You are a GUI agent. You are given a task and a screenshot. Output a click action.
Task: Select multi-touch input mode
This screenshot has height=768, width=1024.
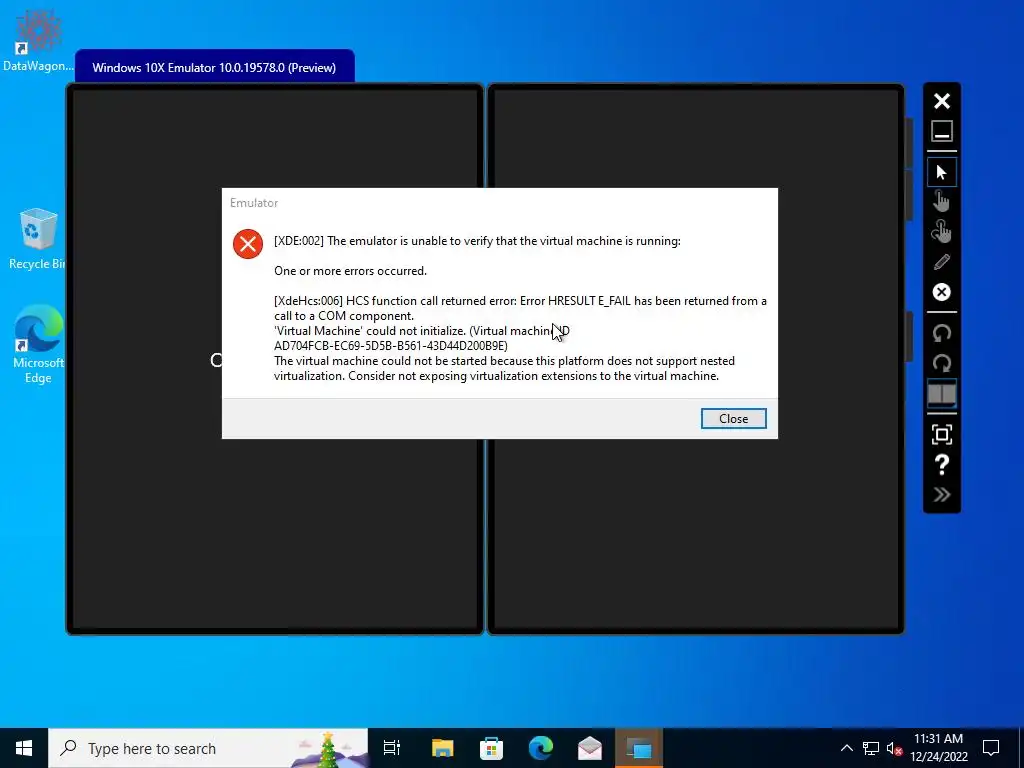(941, 231)
